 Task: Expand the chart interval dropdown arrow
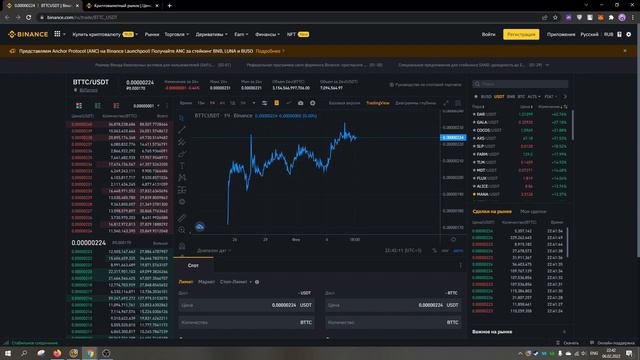pos(253,103)
